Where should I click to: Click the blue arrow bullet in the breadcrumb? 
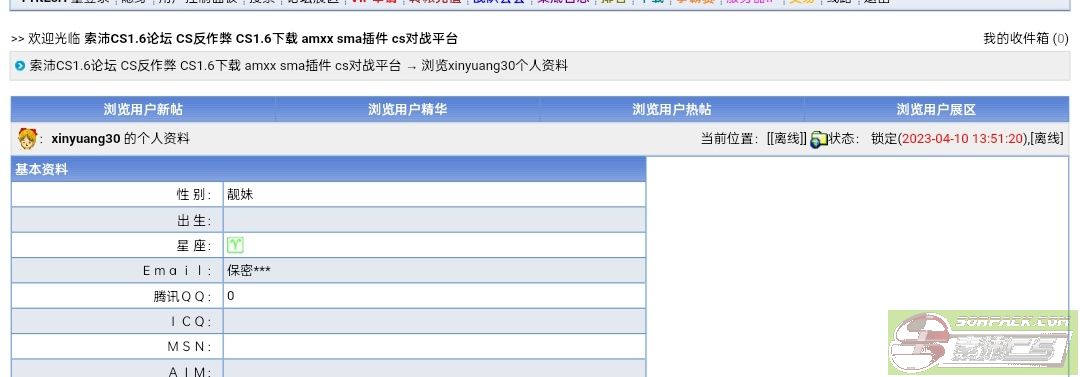(x=20, y=66)
